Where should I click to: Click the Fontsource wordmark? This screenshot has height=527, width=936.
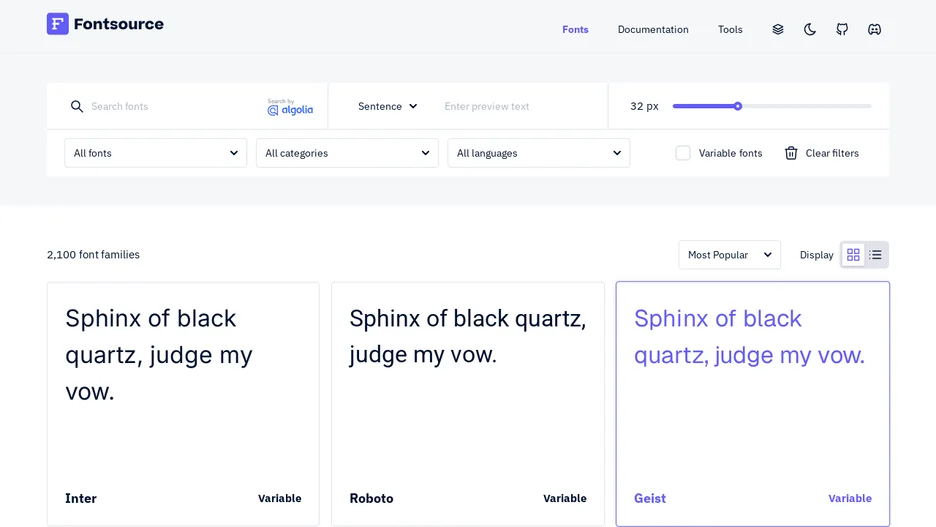point(119,24)
